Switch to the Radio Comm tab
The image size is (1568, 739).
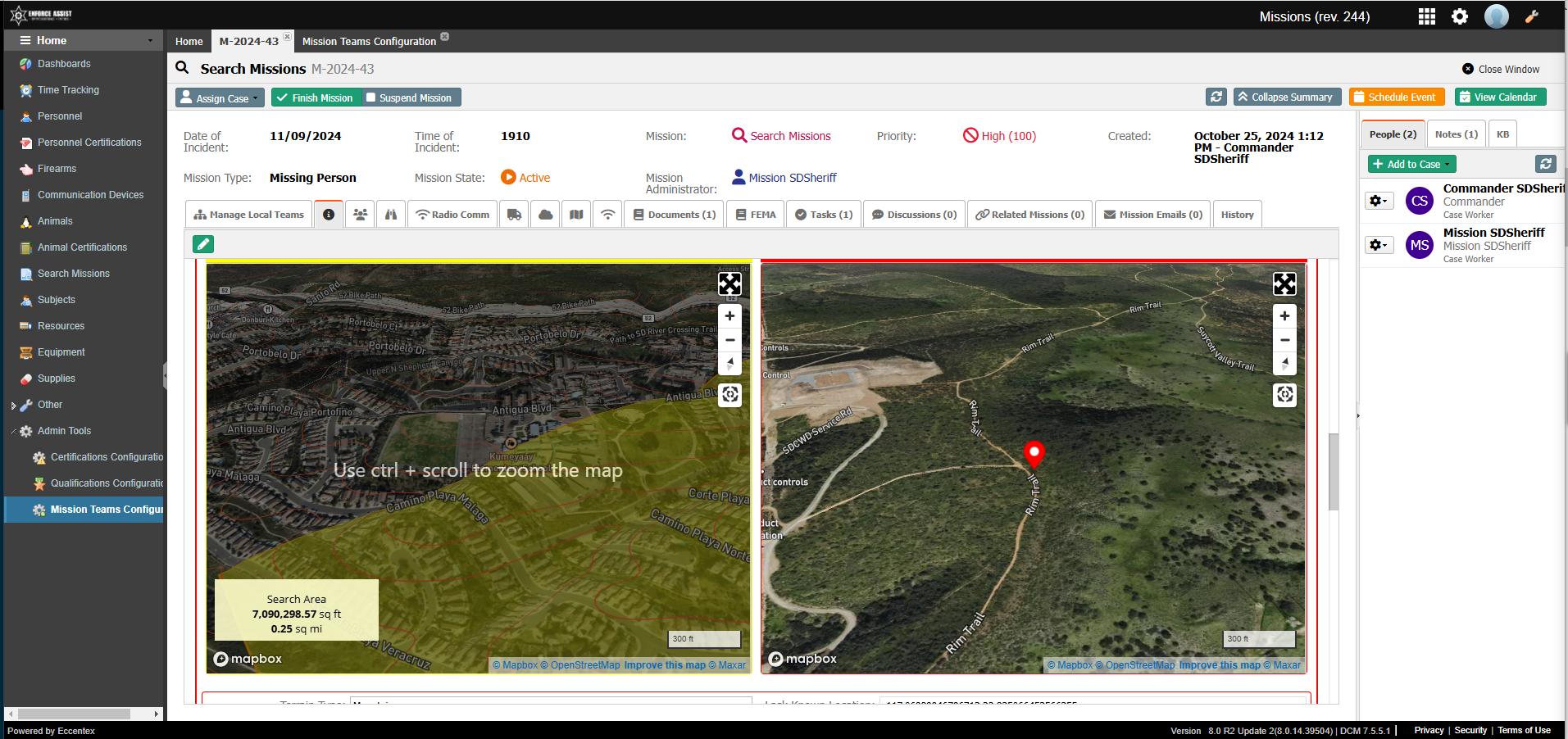452,215
